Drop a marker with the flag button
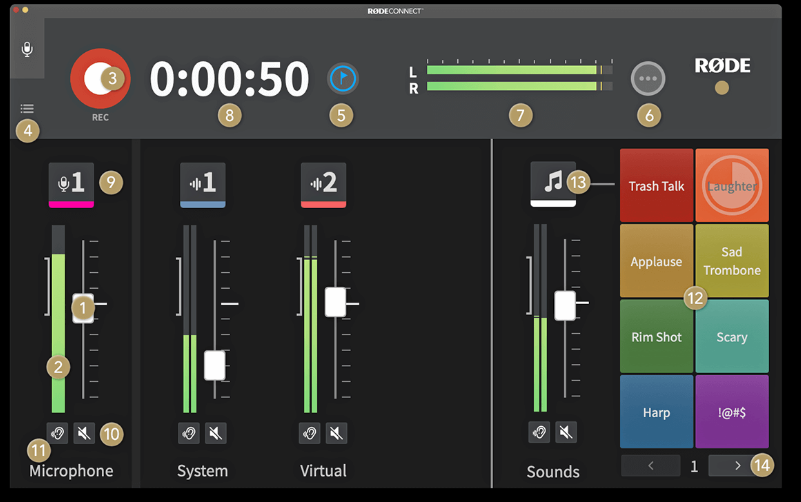 click(x=343, y=78)
